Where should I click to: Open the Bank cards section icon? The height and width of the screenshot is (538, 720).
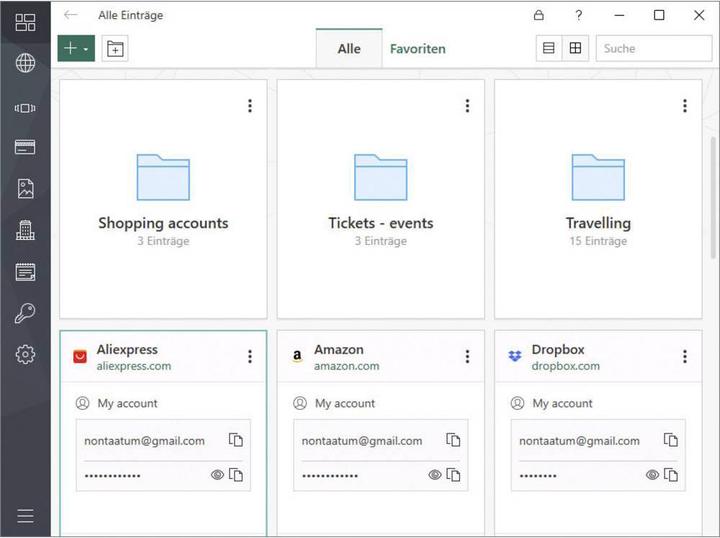[x=25, y=147]
